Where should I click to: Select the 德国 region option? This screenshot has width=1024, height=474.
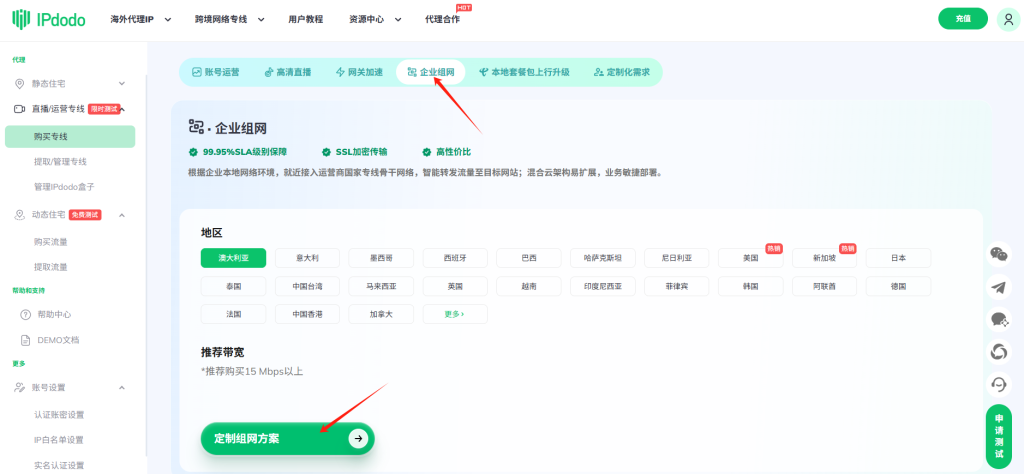click(899, 286)
